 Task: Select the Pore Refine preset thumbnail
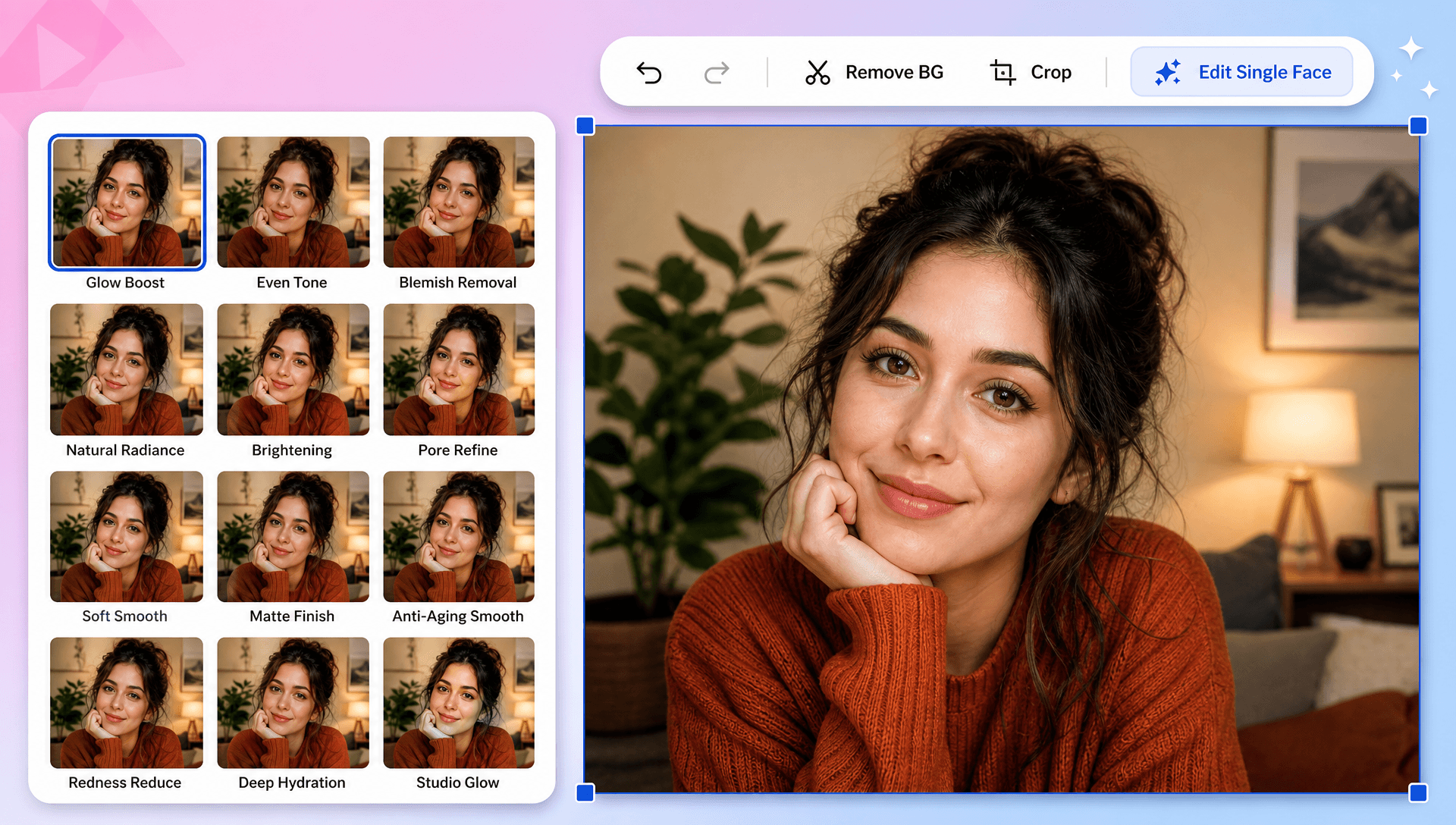point(459,370)
